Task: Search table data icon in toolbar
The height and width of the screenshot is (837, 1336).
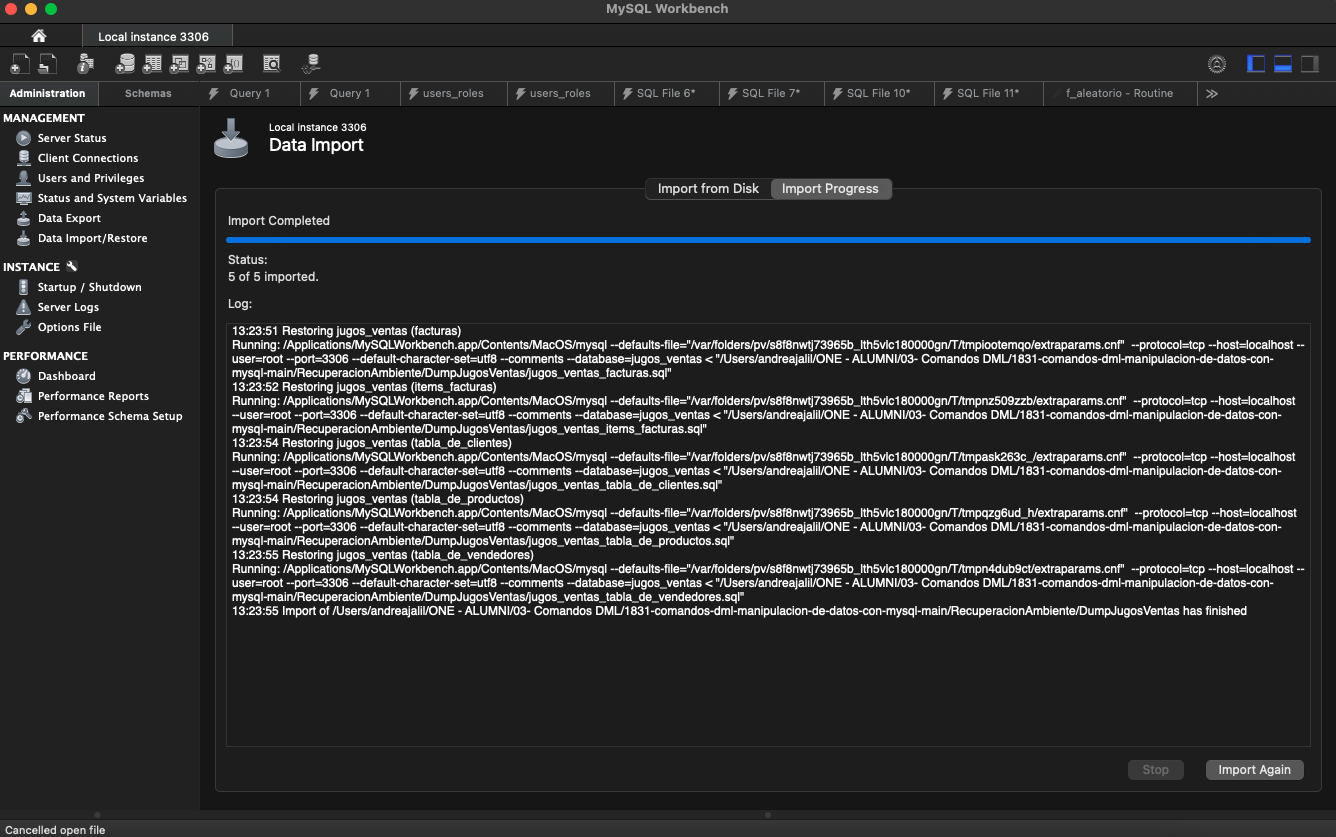Action: point(272,64)
